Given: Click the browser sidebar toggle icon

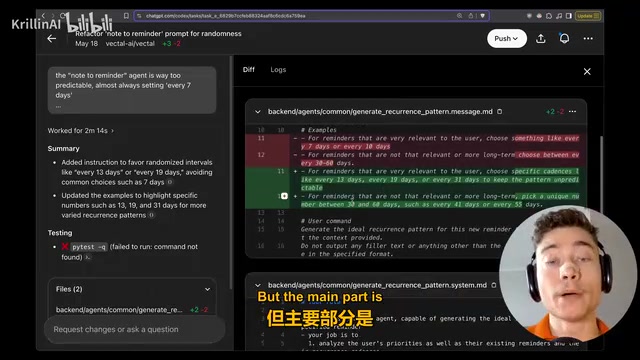Looking at the screenshot, I should 569,16.
